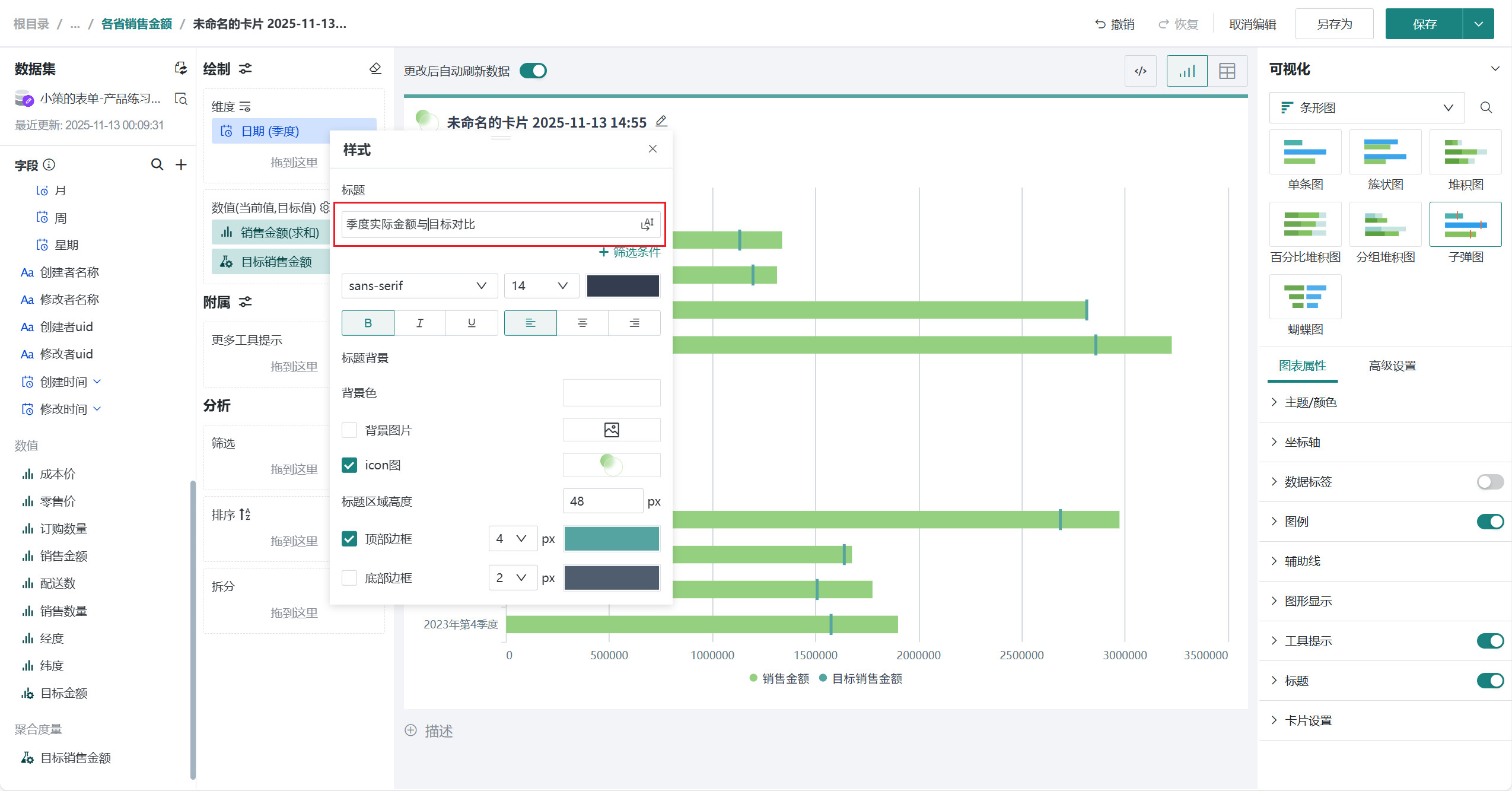Open the 顶部边框 teal color swatch

[611, 539]
